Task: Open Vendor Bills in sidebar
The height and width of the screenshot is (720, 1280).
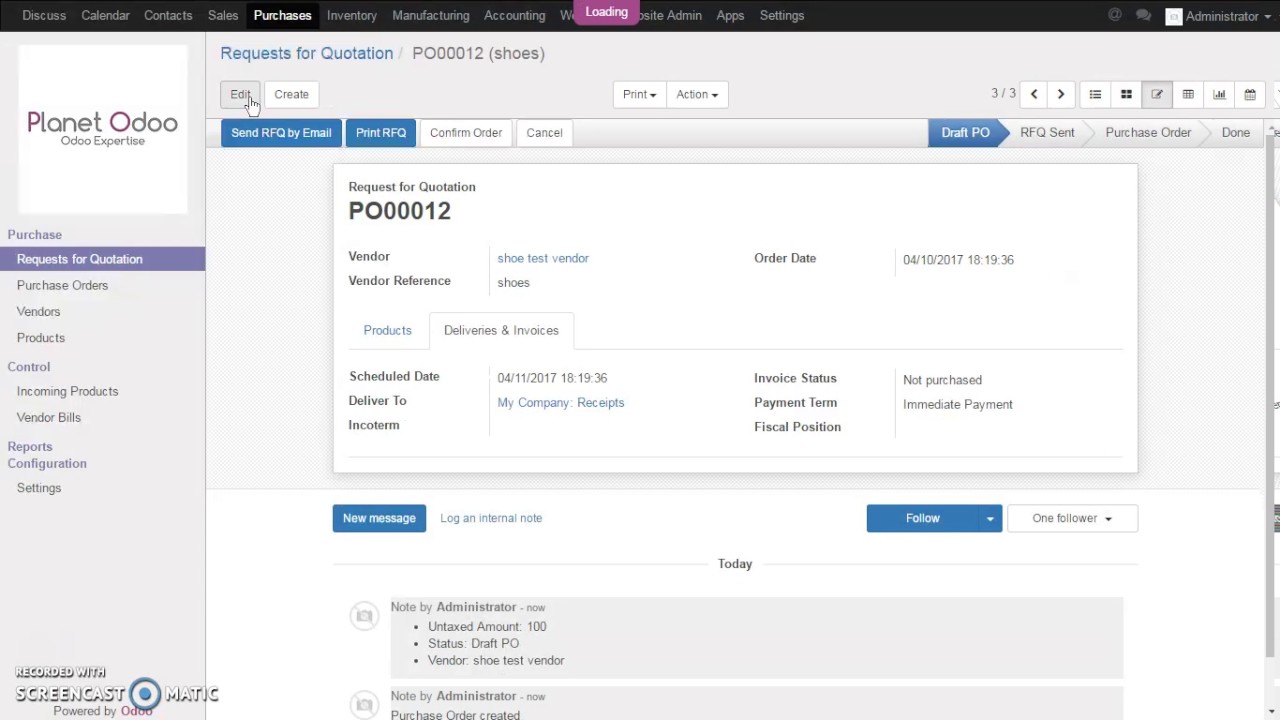Action: [x=49, y=417]
